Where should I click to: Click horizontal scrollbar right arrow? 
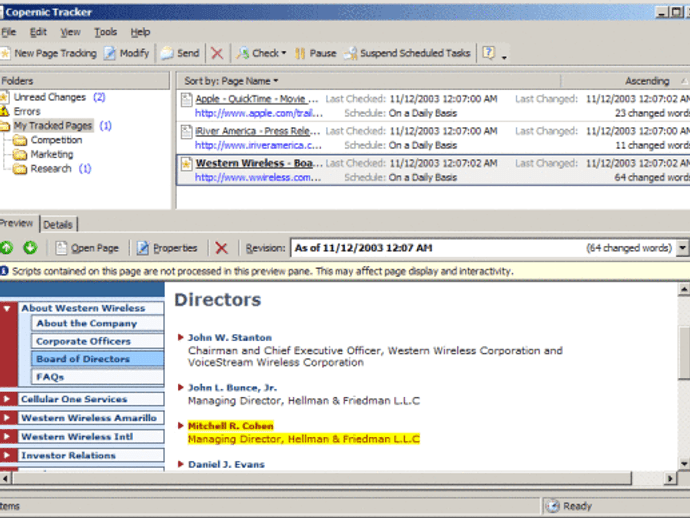tap(670, 478)
